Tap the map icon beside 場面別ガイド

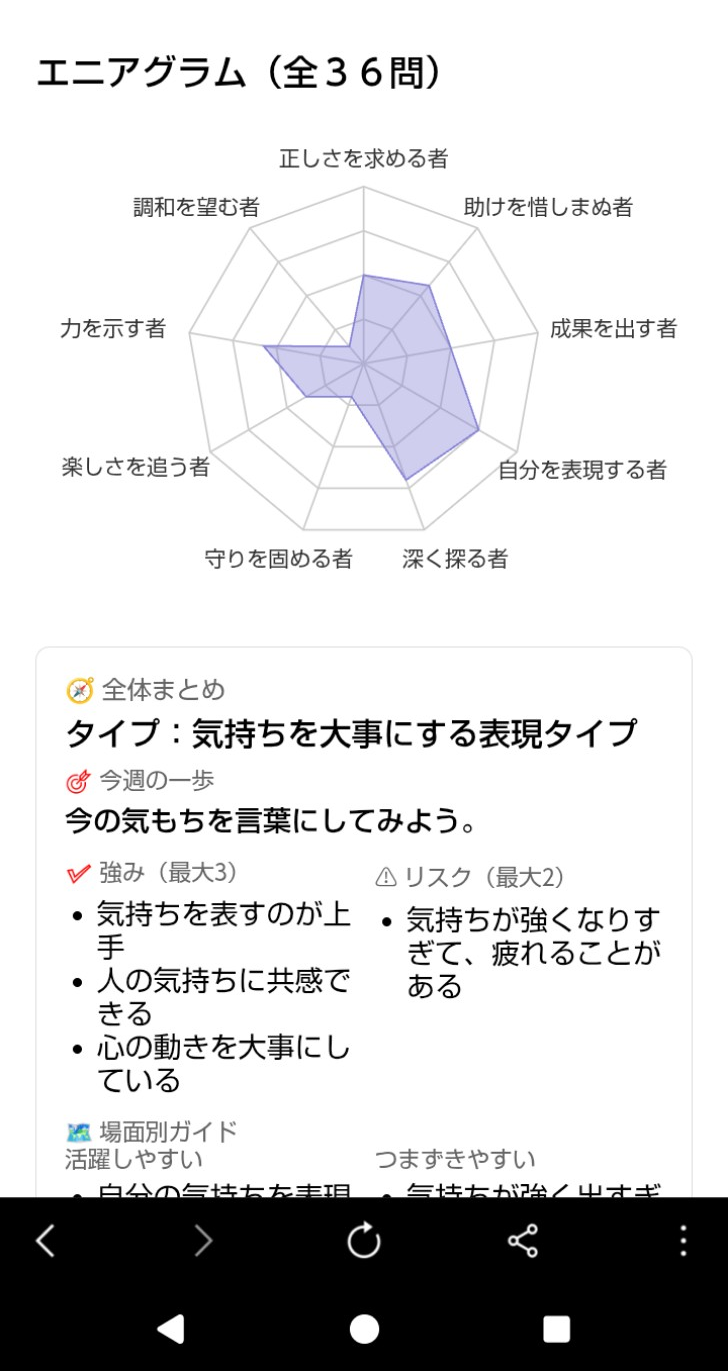click(78, 1132)
